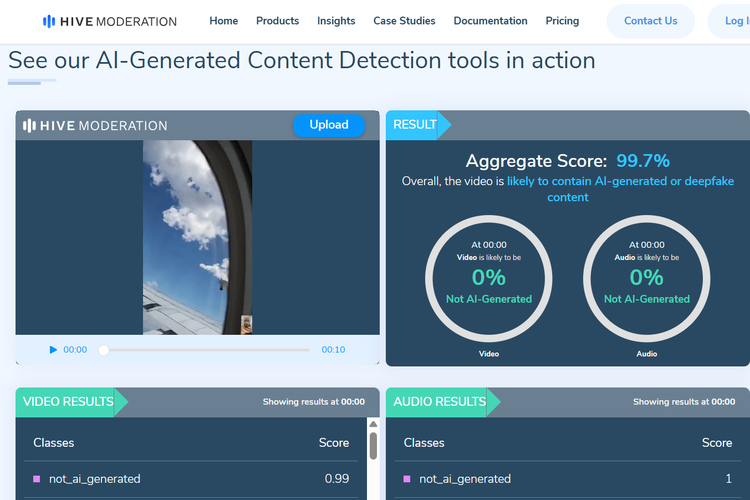Go to the Insights page

336,21
